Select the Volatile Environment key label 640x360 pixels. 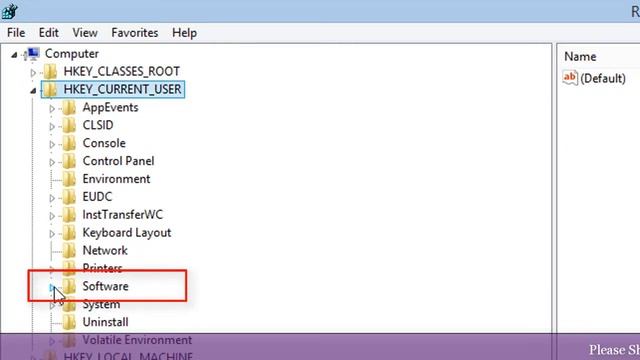click(137, 340)
